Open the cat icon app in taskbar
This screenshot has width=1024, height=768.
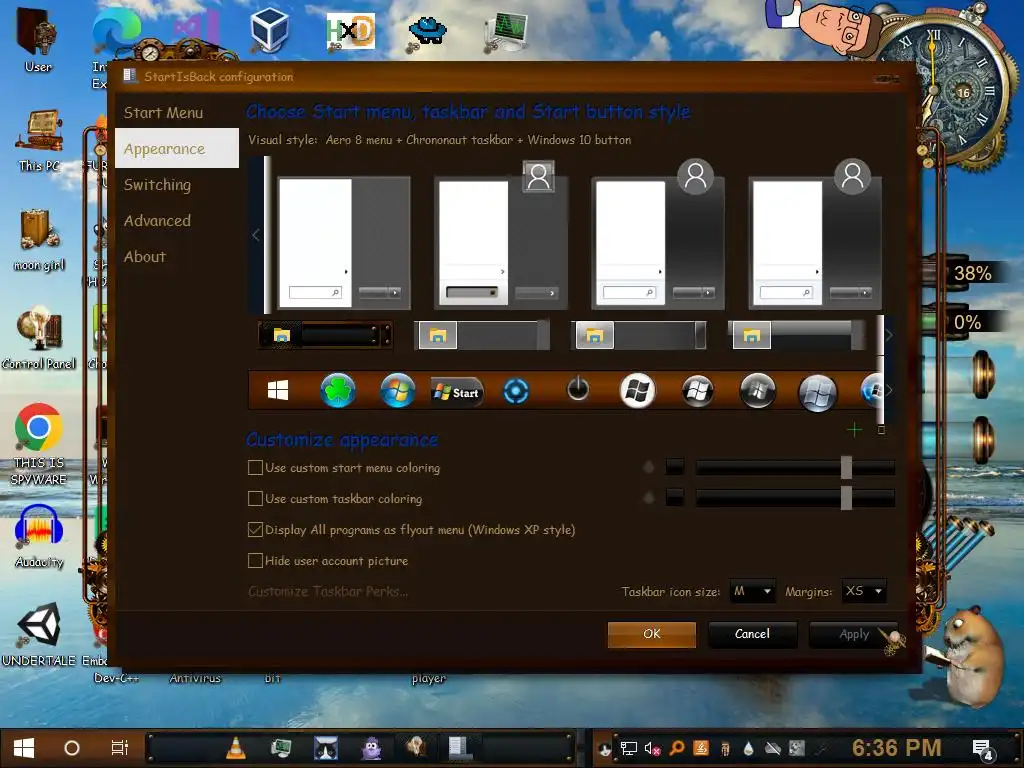pos(326,748)
